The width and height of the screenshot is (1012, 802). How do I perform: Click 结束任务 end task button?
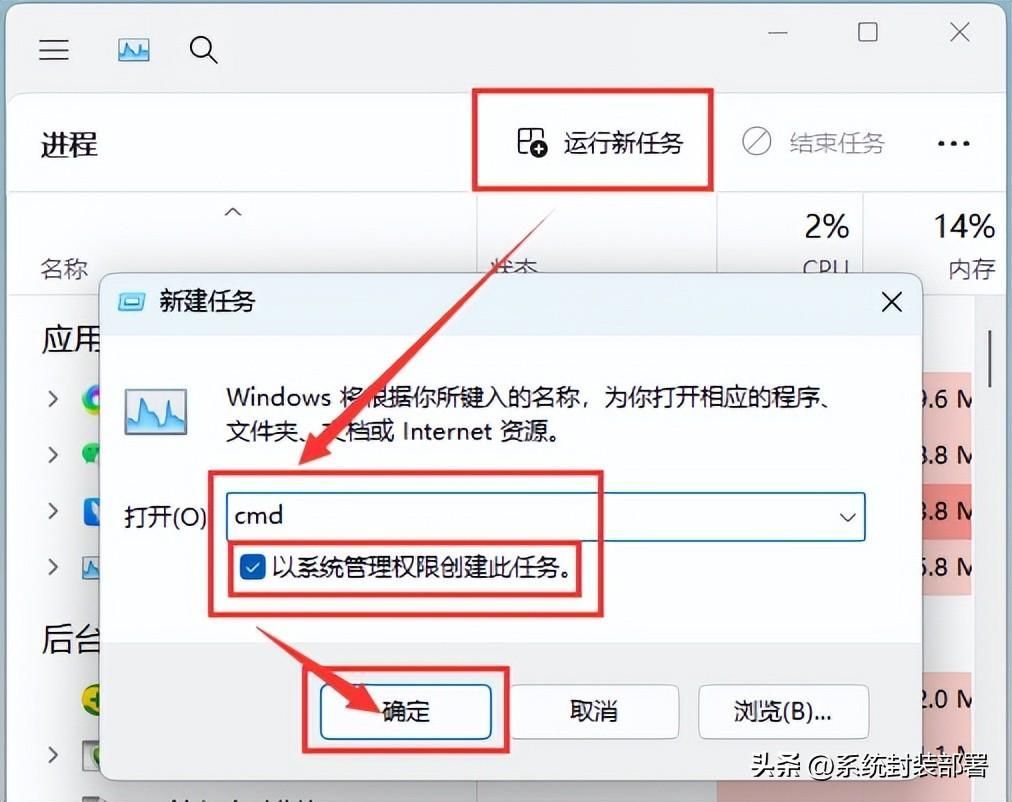[x=813, y=142]
